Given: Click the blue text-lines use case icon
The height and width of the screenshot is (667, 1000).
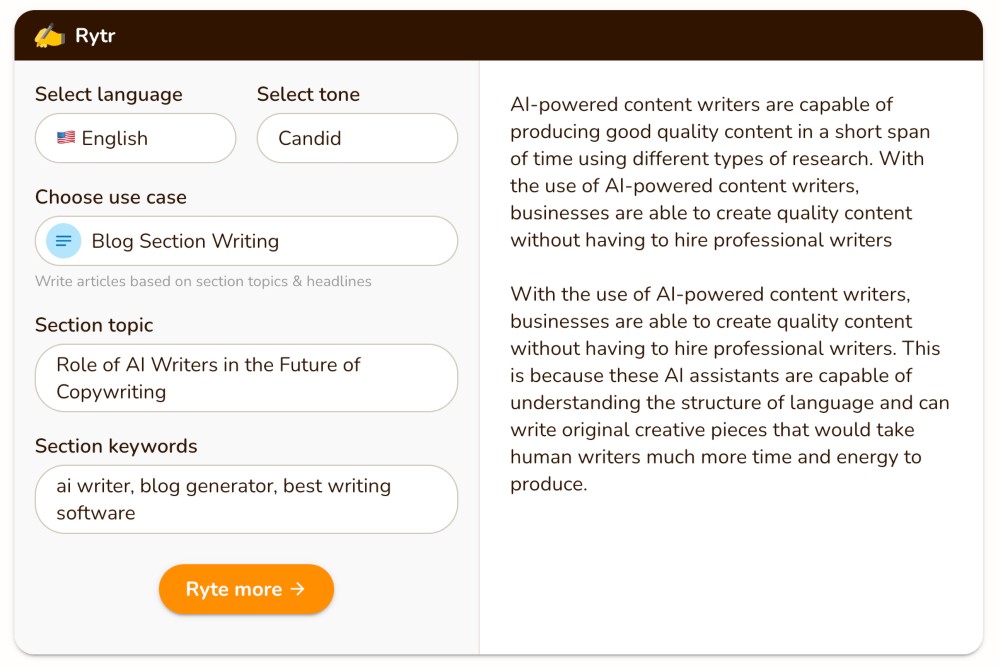Looking at the screenshot, I should pyautogui.click(x=64, y=241).
